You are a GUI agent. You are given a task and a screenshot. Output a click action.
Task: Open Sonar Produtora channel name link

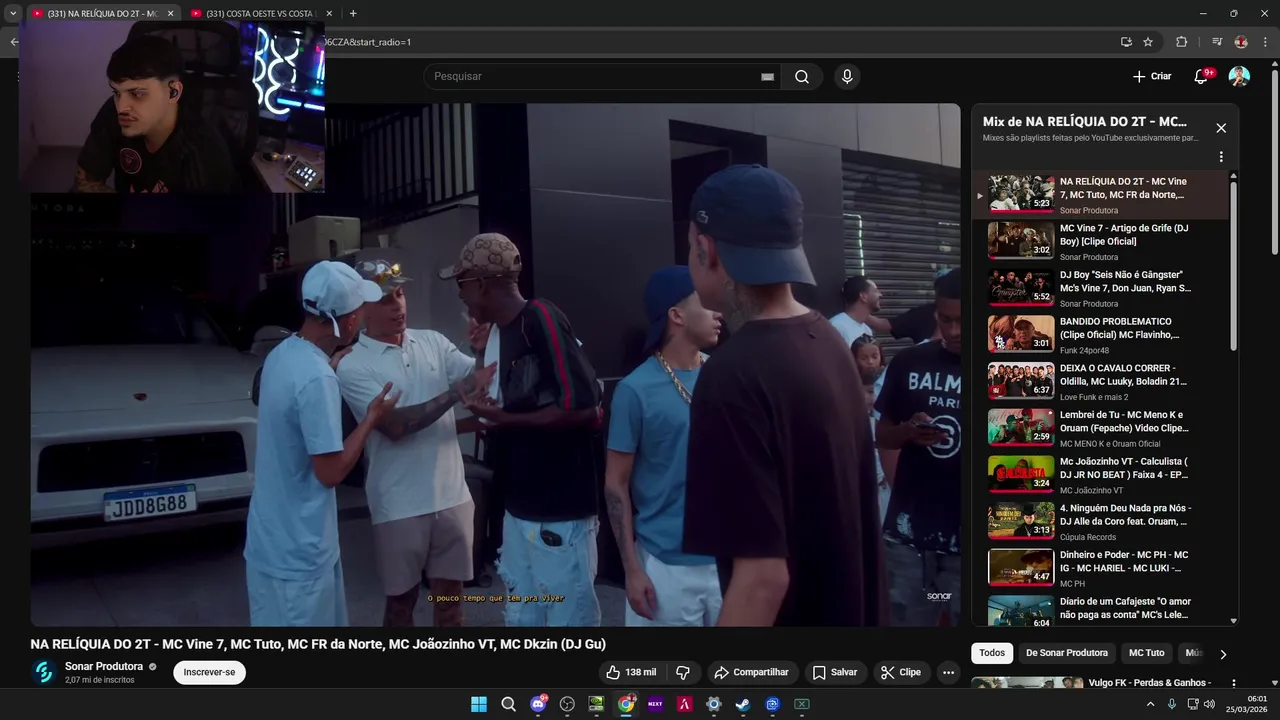tap(104, 666)
